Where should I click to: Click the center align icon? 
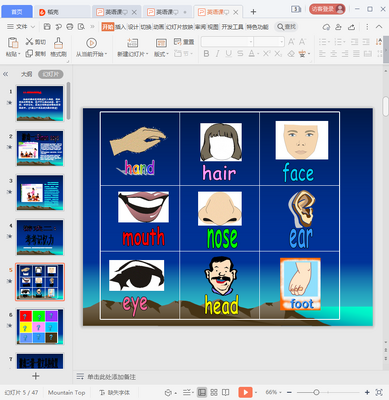tap(334, 53)
